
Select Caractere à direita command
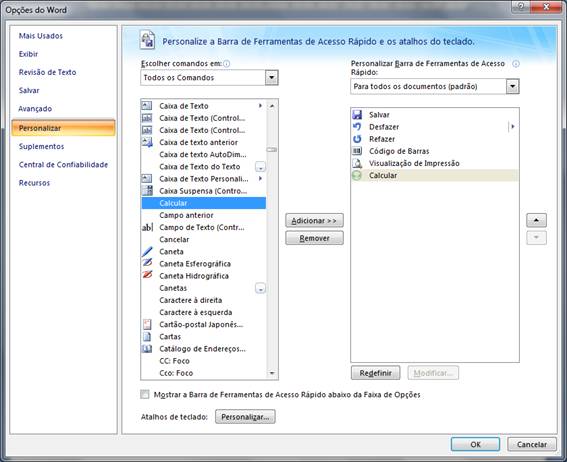click(x=204, y=300)
